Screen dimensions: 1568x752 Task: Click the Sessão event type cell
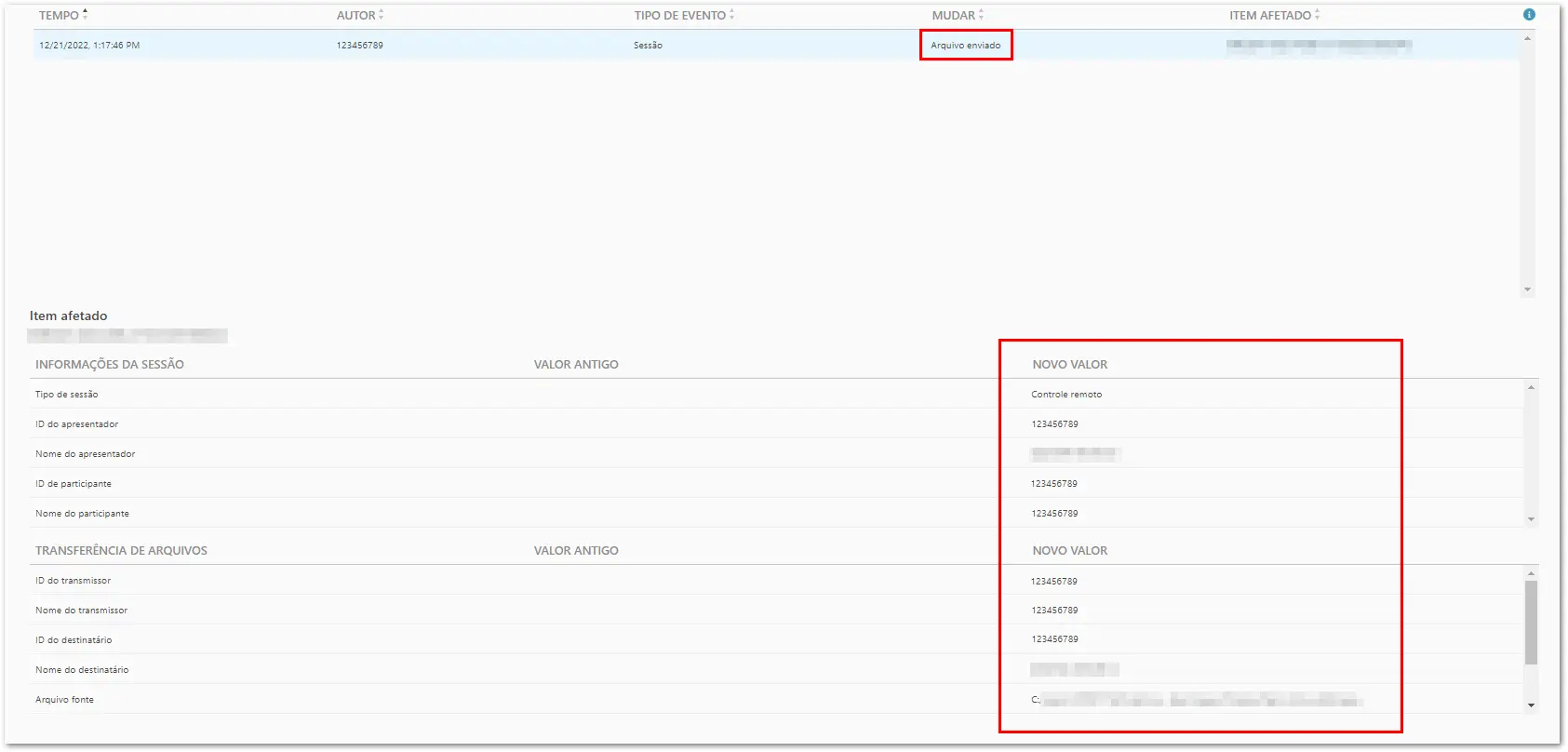pyautogui.click(x=648, y=45)
